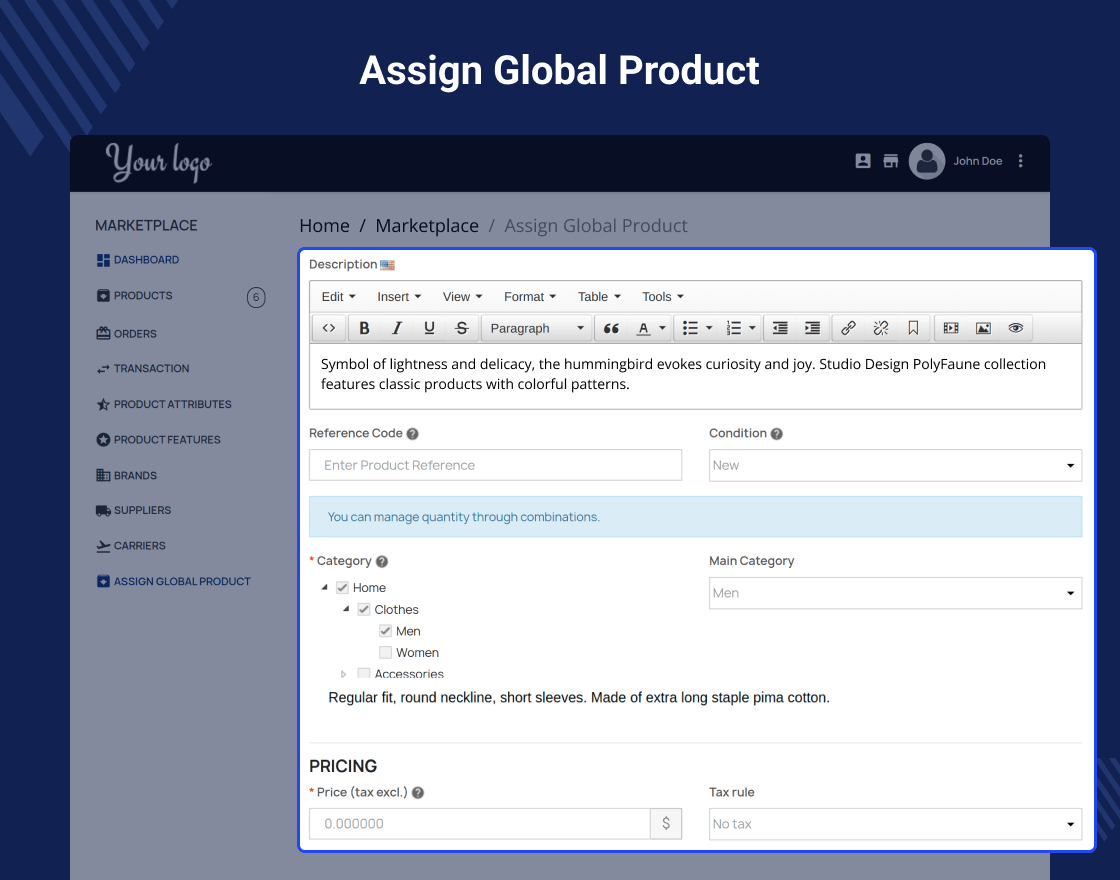
Task: Uncheck the Clothes category checkbox
Action: point(364,609)
